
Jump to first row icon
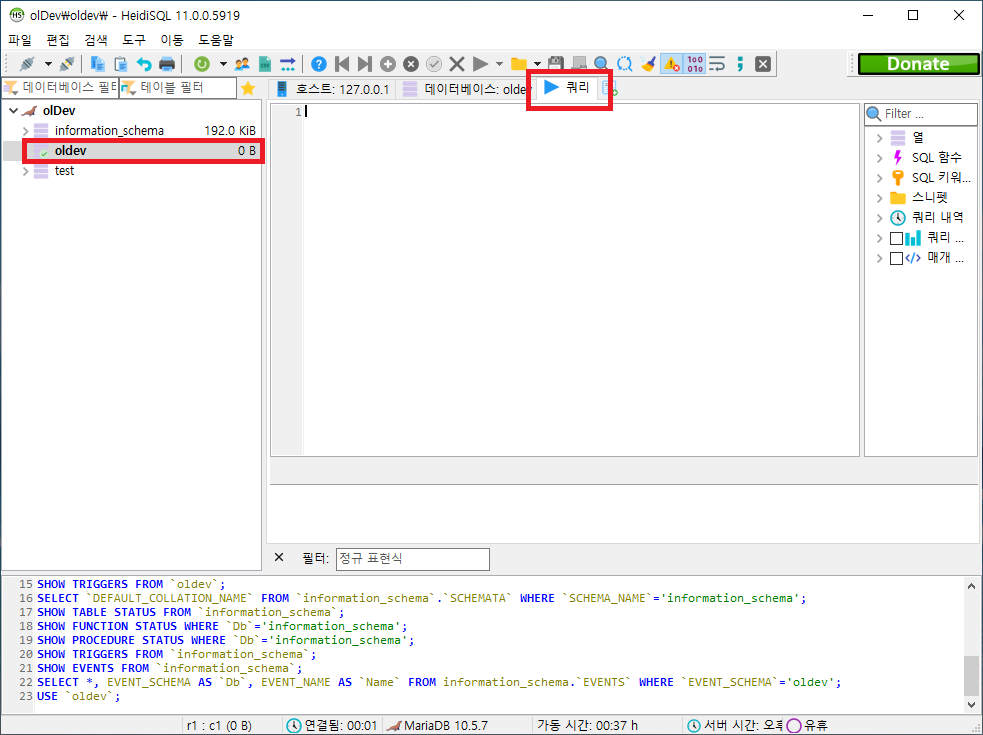(342, 64)
